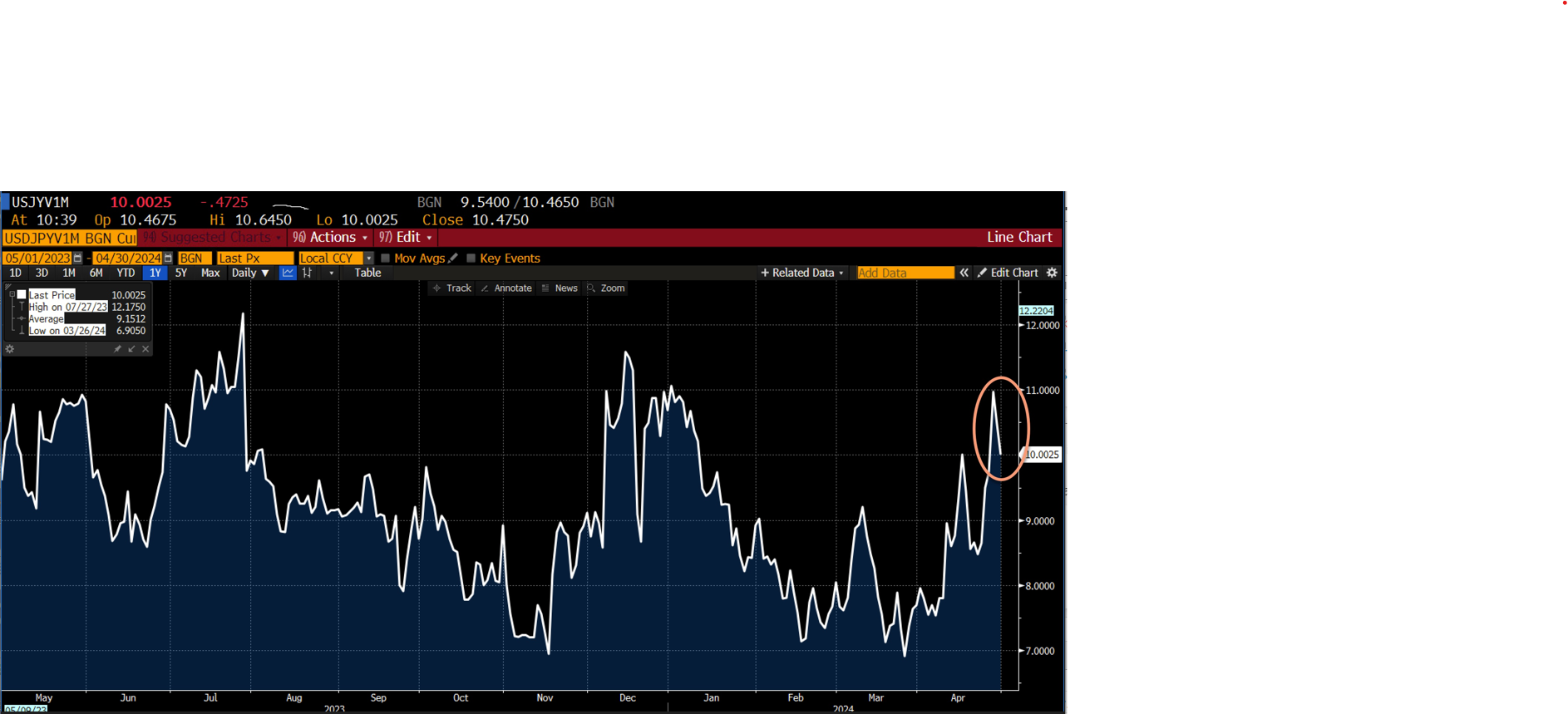This screenshot has width=1568, height=714.
Task: Select the YTD time range
Action: click(x=126, y=273)
